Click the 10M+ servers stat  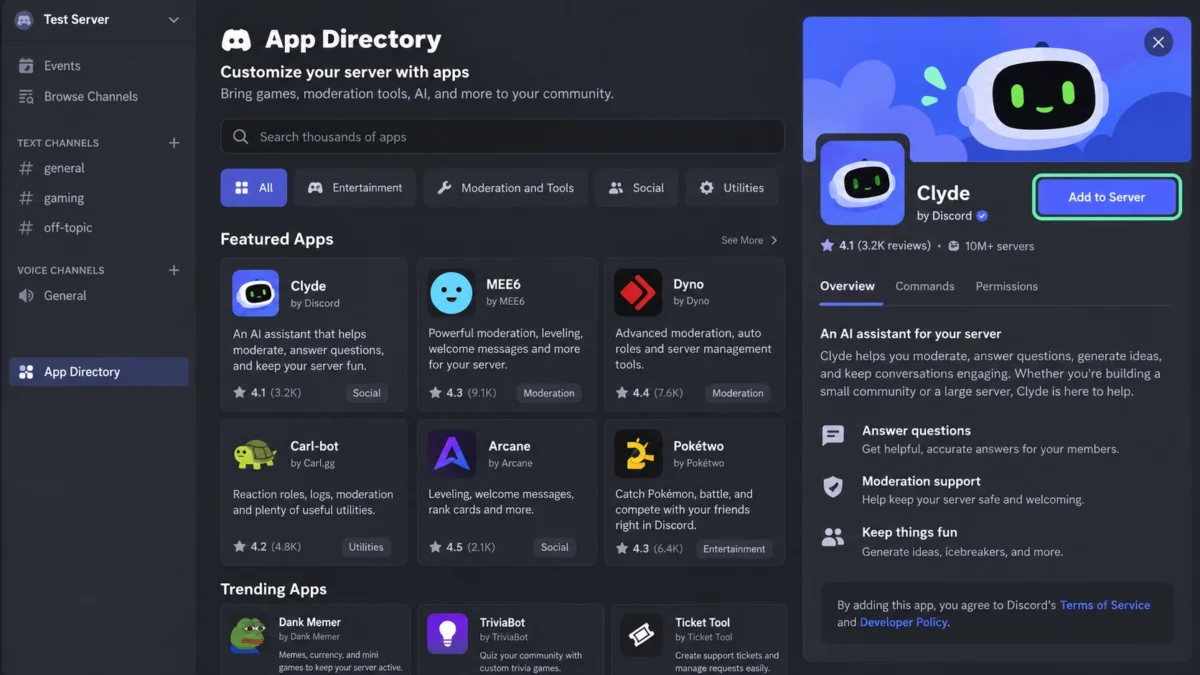[x=990, y=246]
